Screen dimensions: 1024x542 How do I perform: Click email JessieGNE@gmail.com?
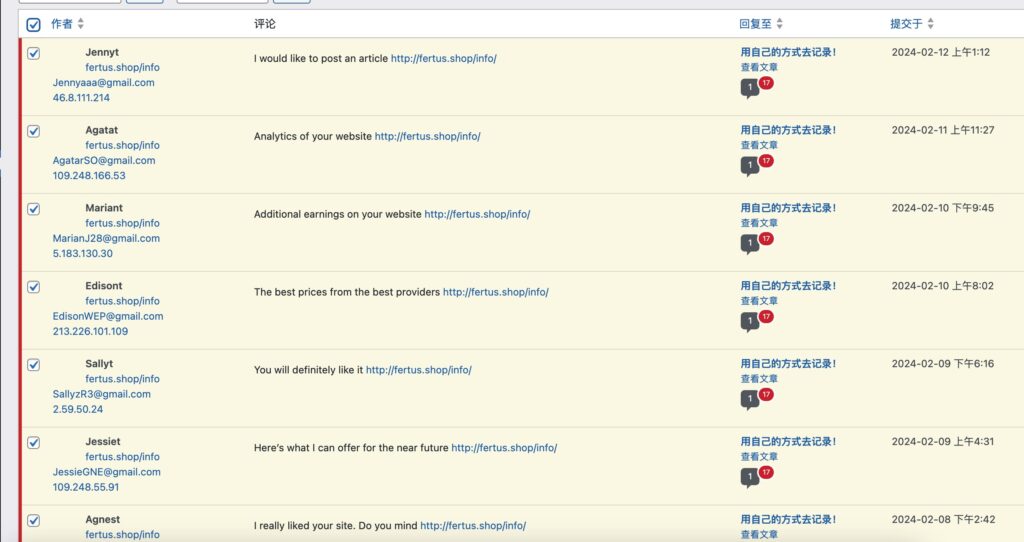point(107,471)
